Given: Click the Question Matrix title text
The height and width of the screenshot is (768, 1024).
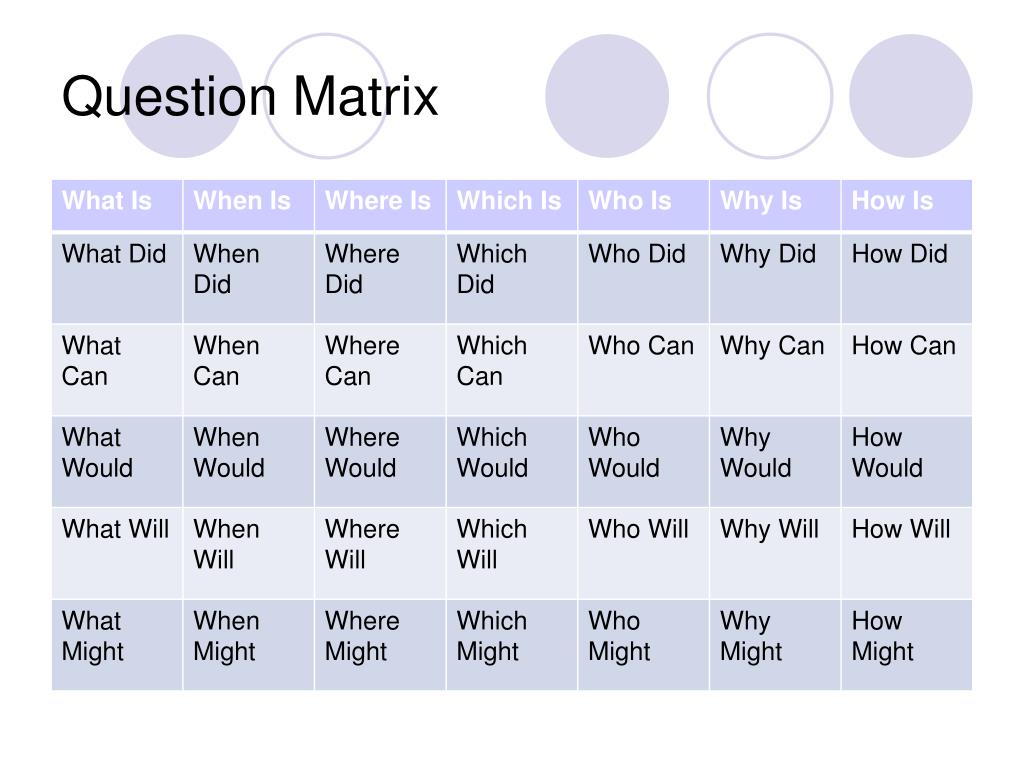Looking at the screenshot, I should pyautogui.click(x=249, y=97).
